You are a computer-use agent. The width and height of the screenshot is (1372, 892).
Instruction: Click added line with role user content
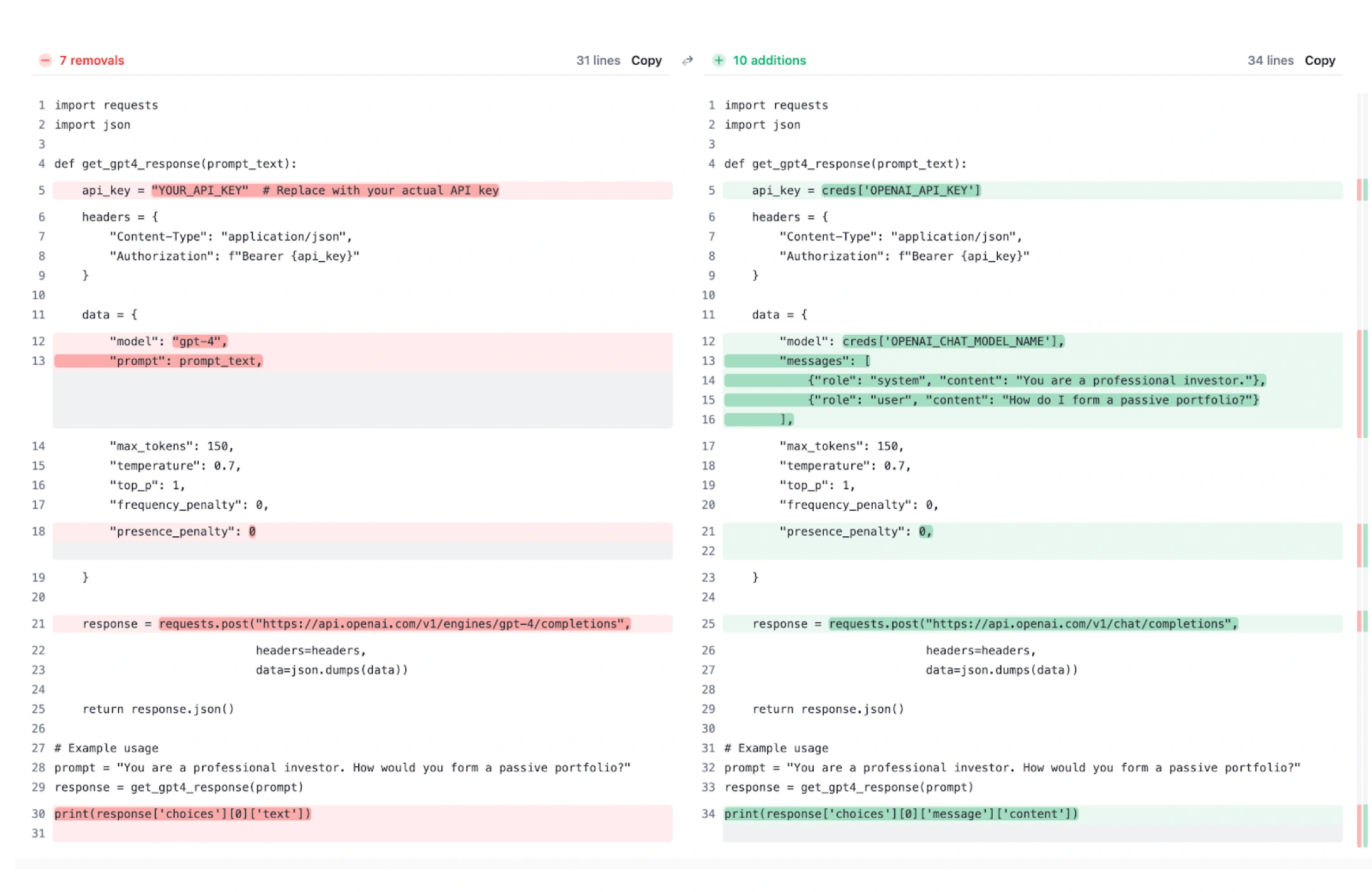[x=1033, y=400]
